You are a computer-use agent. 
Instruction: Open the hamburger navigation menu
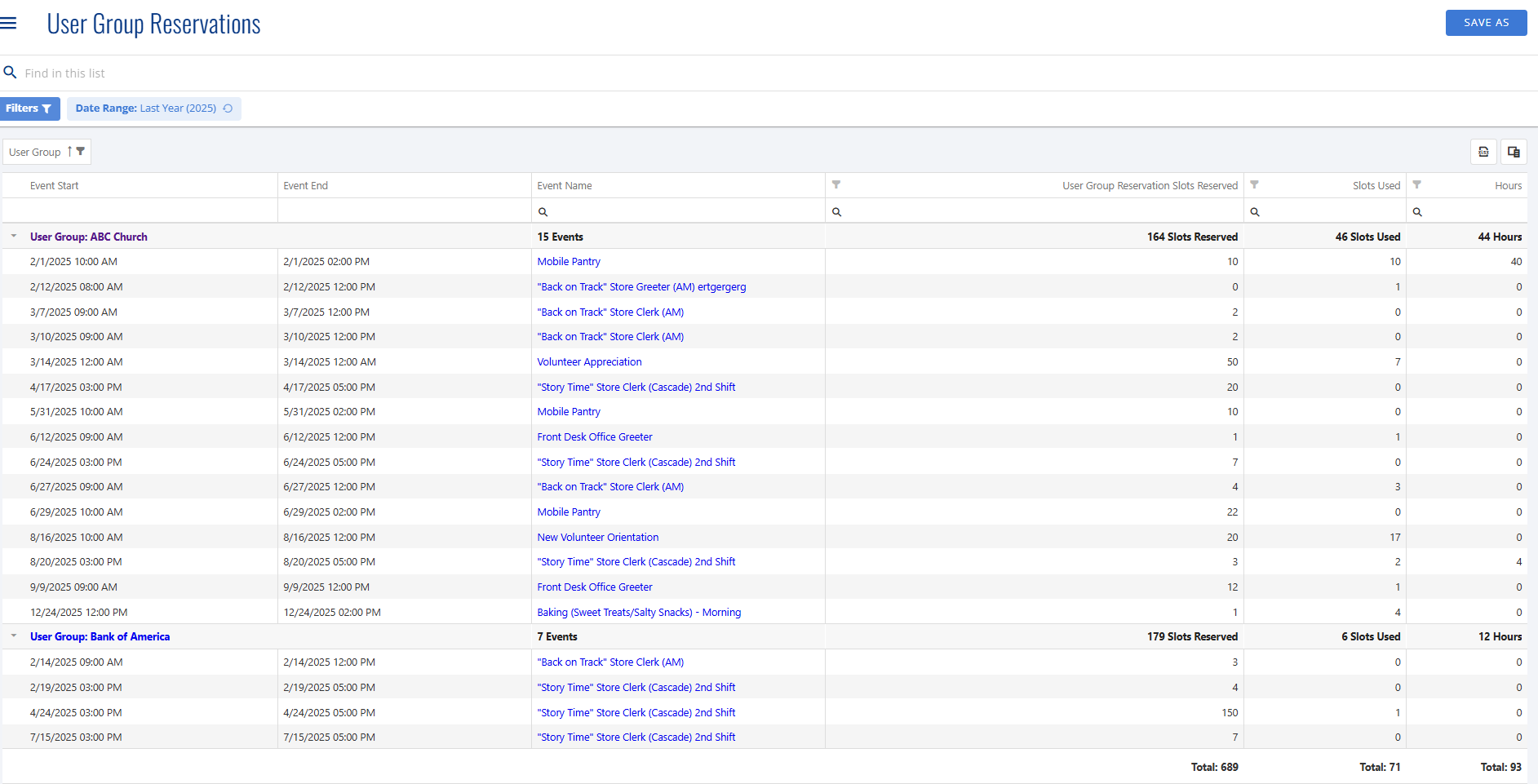pyautogui.click(x=8, y=23)
